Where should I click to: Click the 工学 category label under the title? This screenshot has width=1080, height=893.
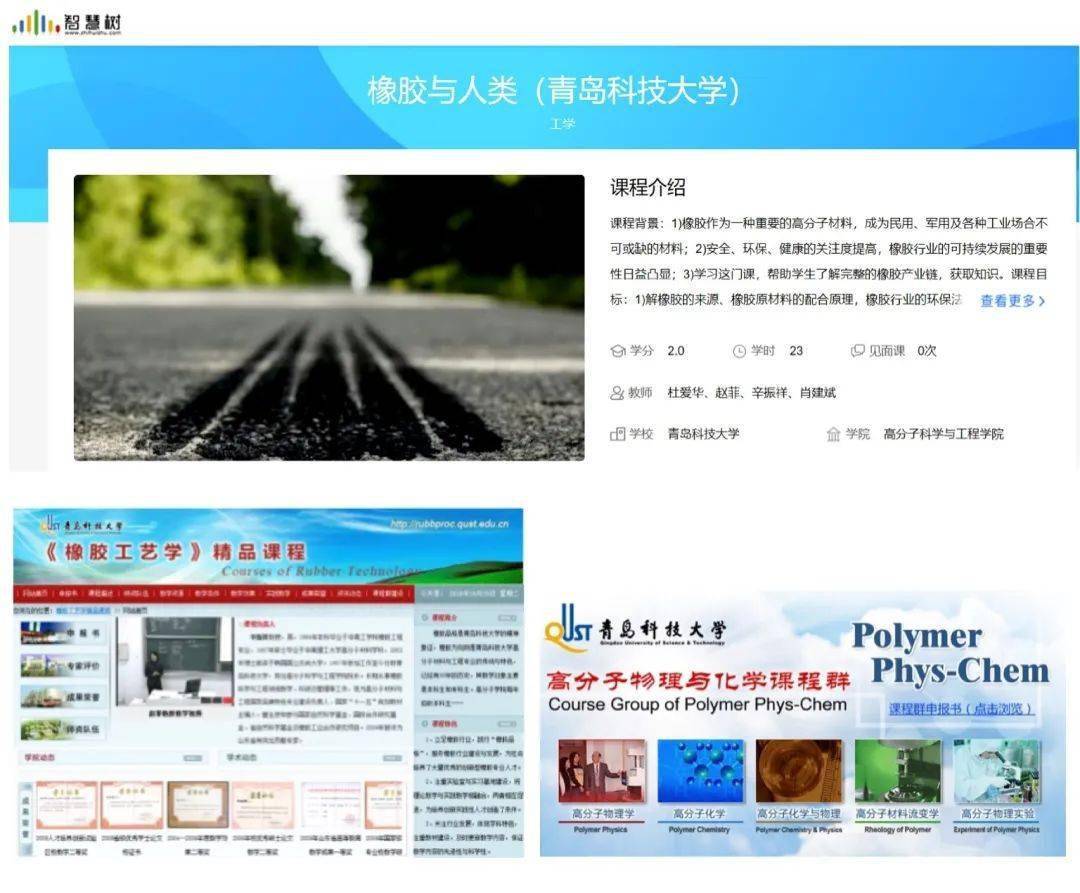pyautogui.click(x=562, y=124)
